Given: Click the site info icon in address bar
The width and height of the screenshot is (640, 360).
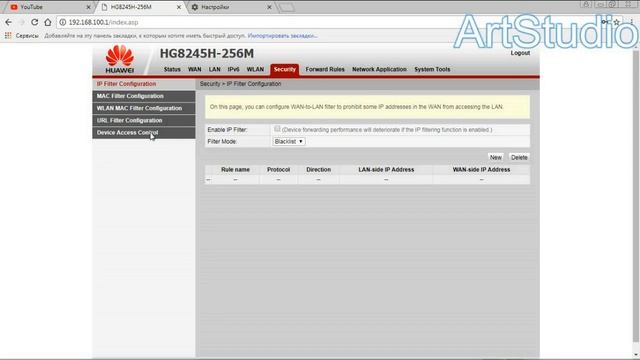Looking at the screenshot, I should (x=62, y=22).
